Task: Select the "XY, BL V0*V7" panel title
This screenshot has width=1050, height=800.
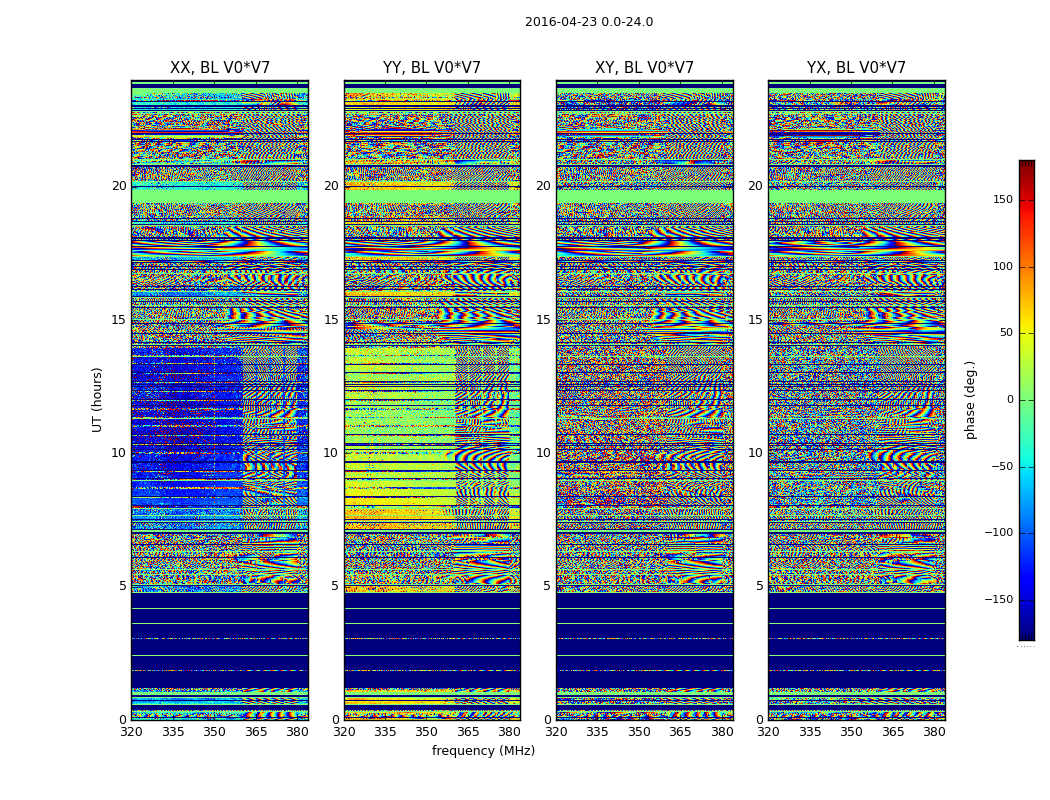Action: coord(644,68)
